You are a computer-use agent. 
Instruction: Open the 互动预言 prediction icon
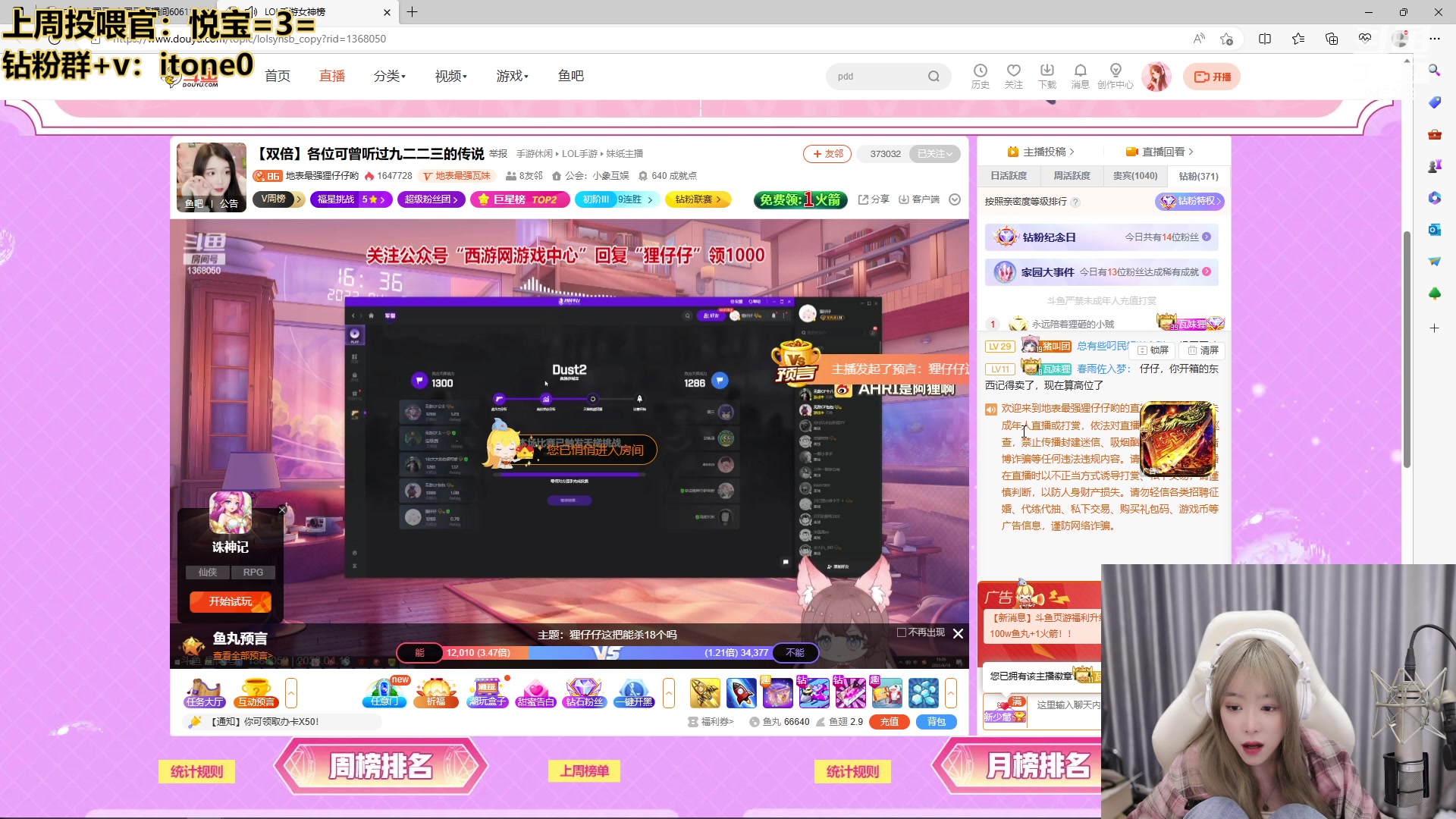tap(256, 692)
